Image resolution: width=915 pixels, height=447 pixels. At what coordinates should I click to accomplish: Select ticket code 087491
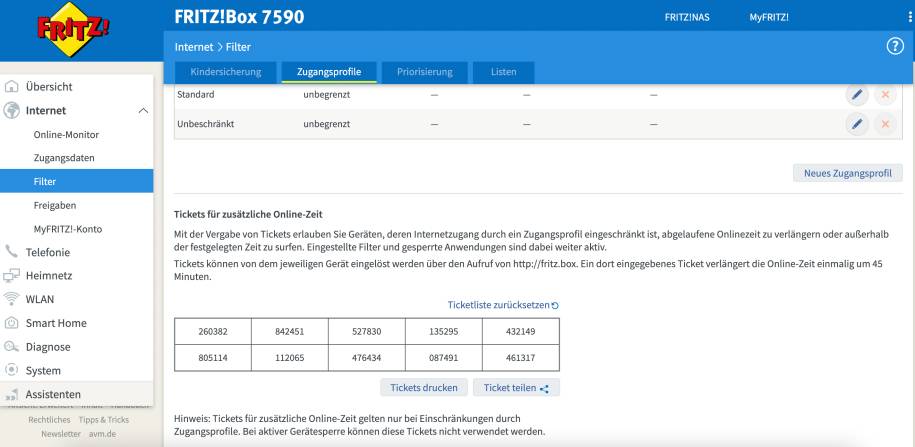point(443,358)
